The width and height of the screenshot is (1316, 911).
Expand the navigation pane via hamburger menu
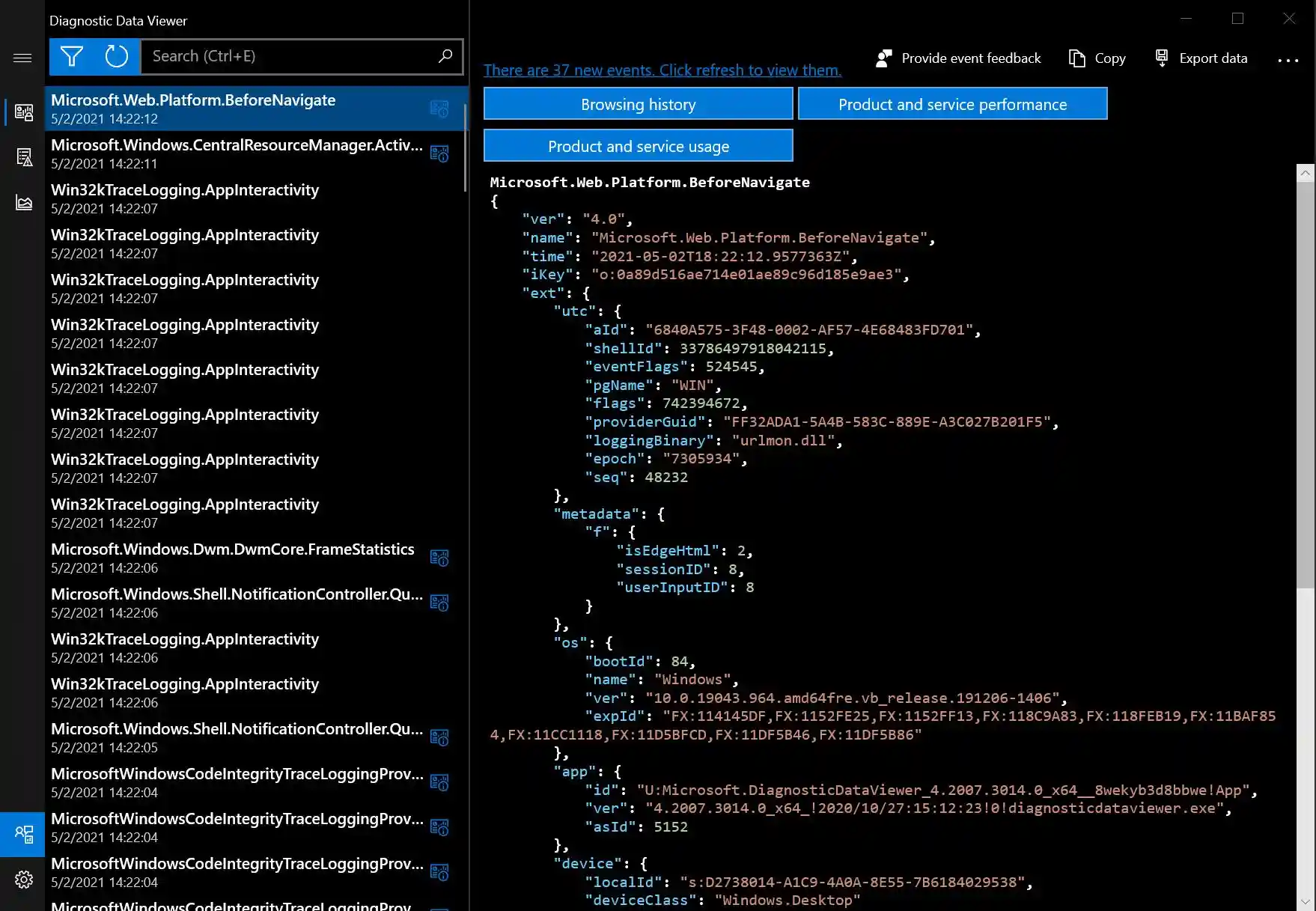point(22,56)
